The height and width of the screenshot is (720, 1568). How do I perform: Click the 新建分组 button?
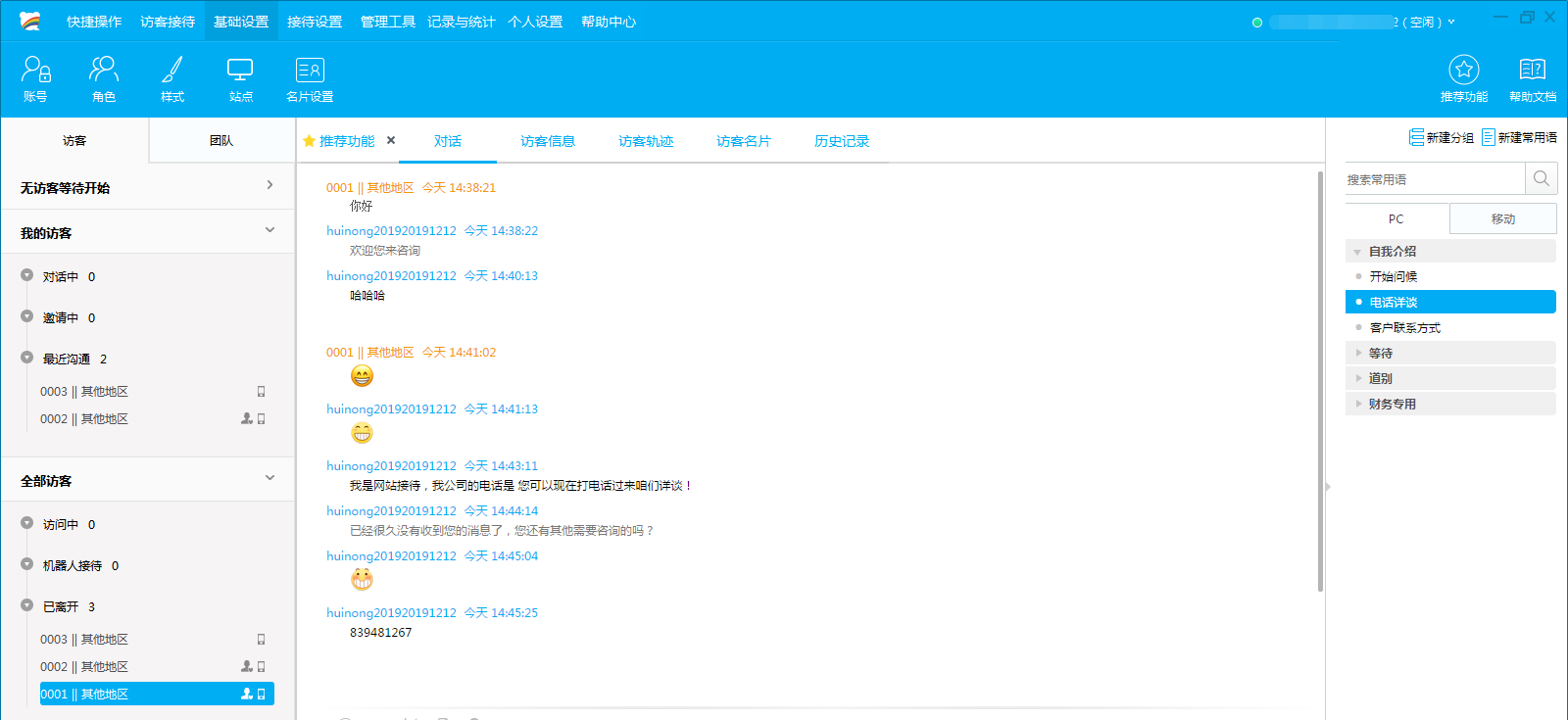1441,137
